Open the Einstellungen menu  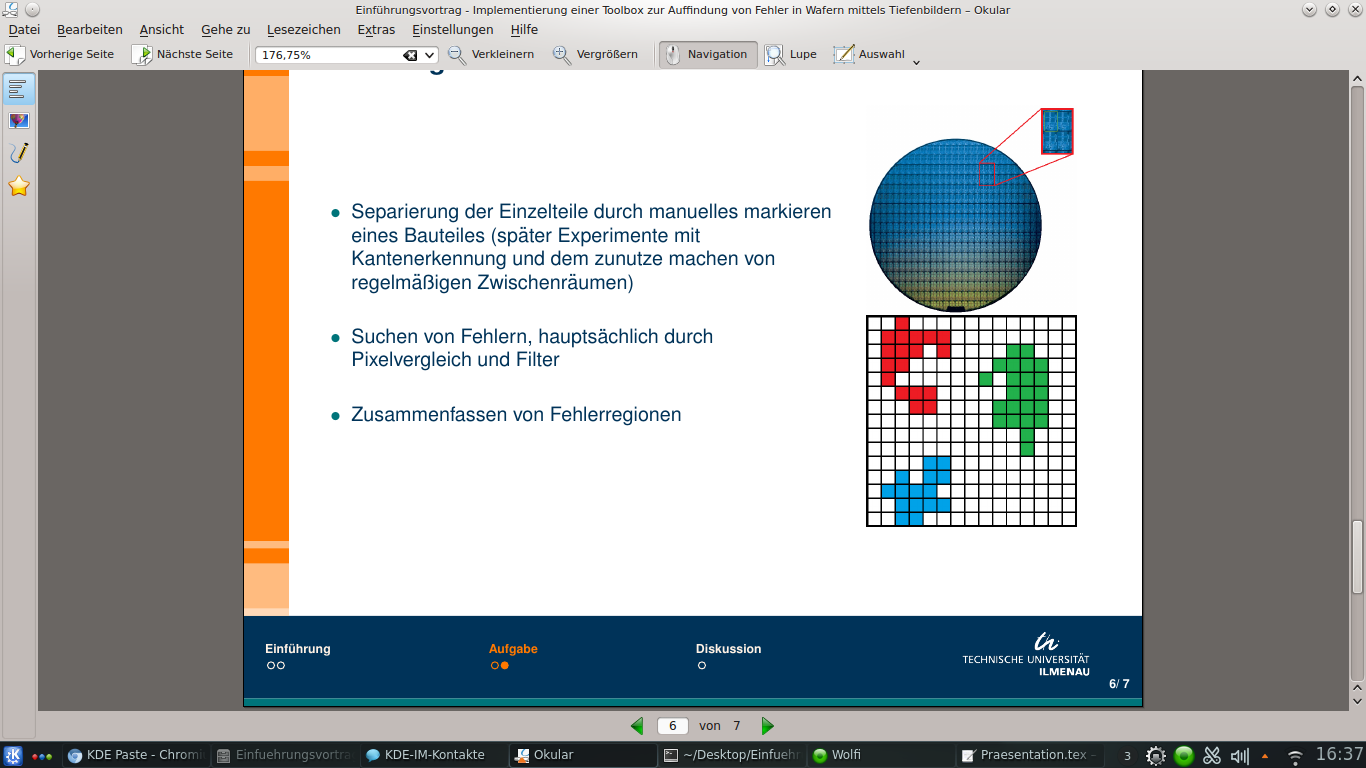click(x=453, y=30)
